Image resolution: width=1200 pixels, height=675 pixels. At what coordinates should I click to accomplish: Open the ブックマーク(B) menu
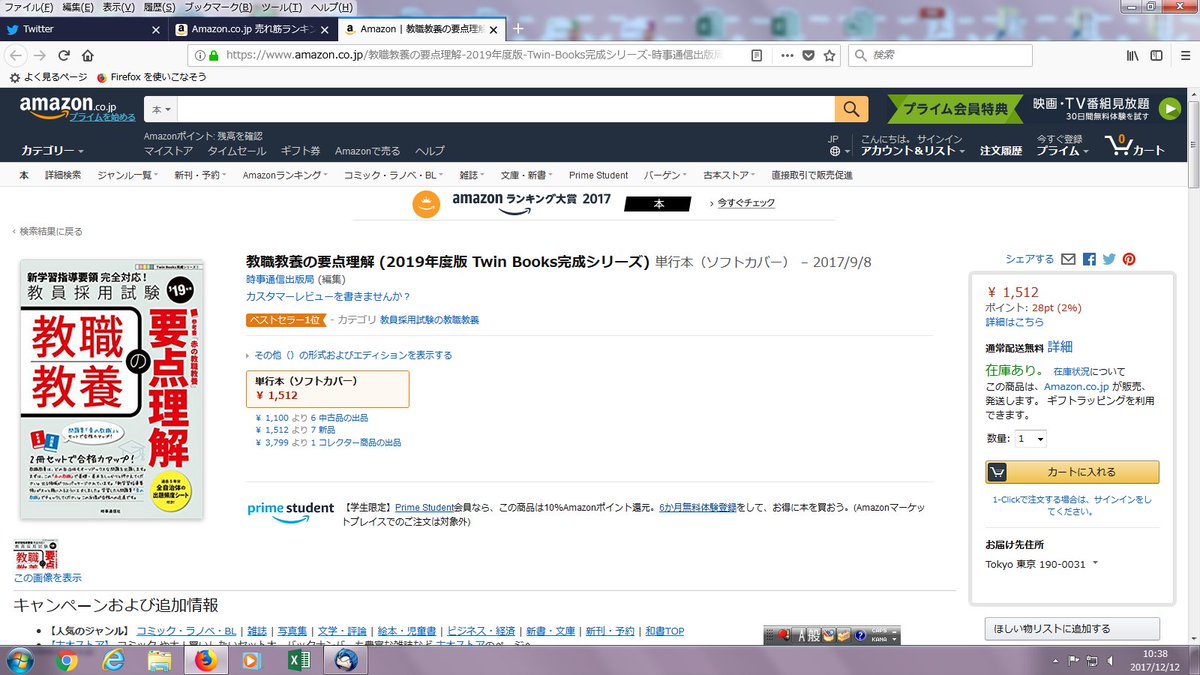click(218, 8)
